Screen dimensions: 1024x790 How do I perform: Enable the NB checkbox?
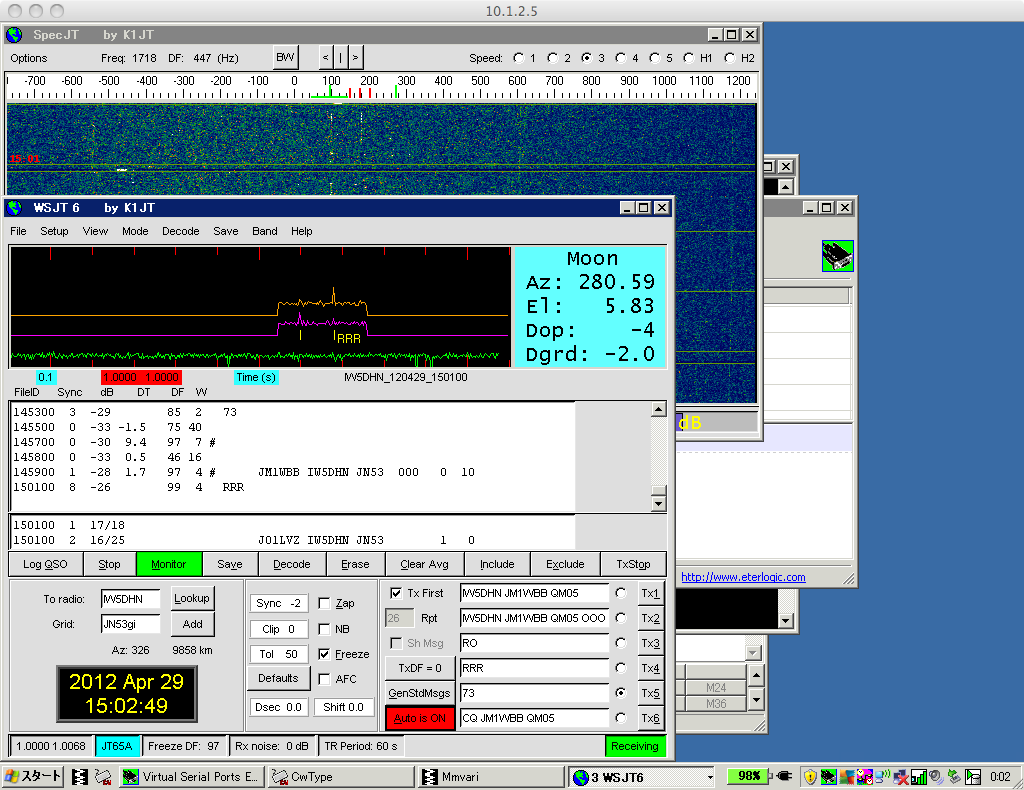pyautogui.click(x=324, y=629)
